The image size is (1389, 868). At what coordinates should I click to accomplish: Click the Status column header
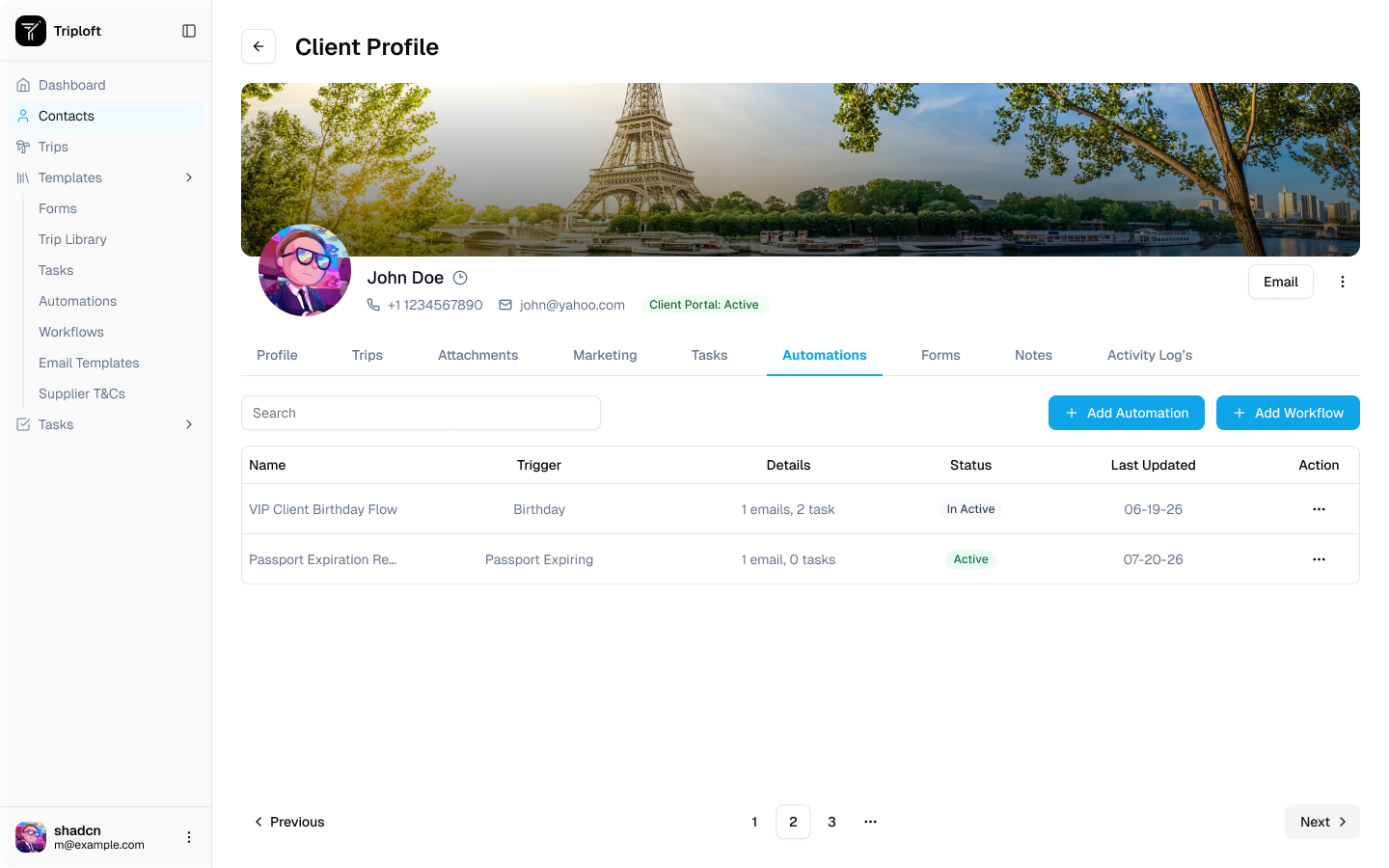click(970, 465)
